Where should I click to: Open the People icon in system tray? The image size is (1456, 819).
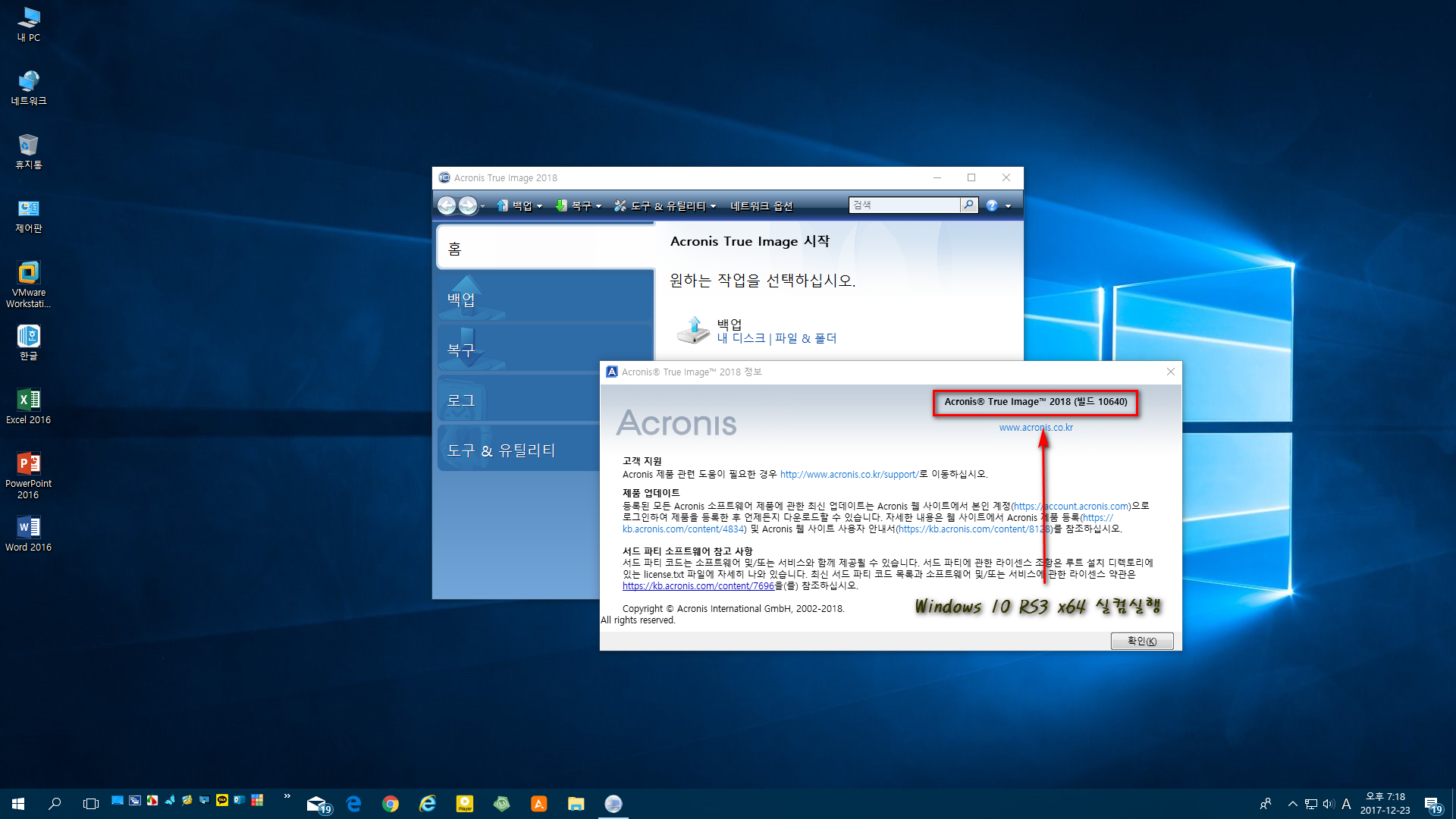pos(1265,804)
